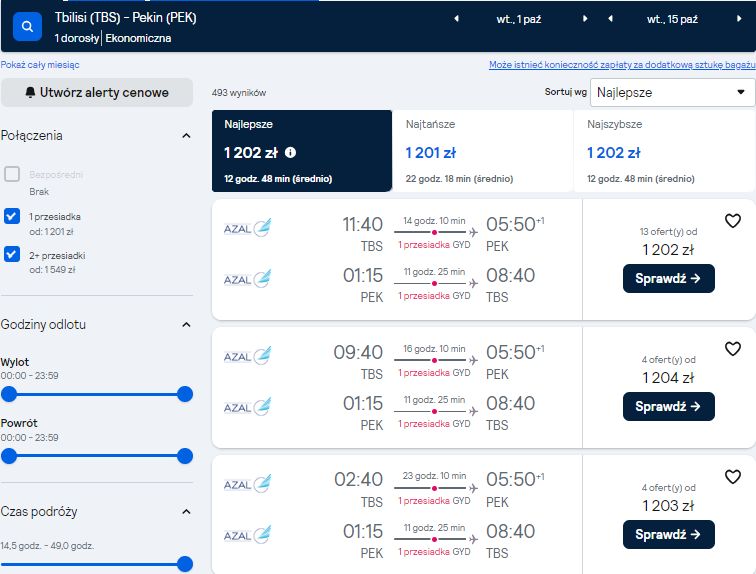Click the Czas podróży slider handle
This screenshot has width=756, height=574.
185,564
